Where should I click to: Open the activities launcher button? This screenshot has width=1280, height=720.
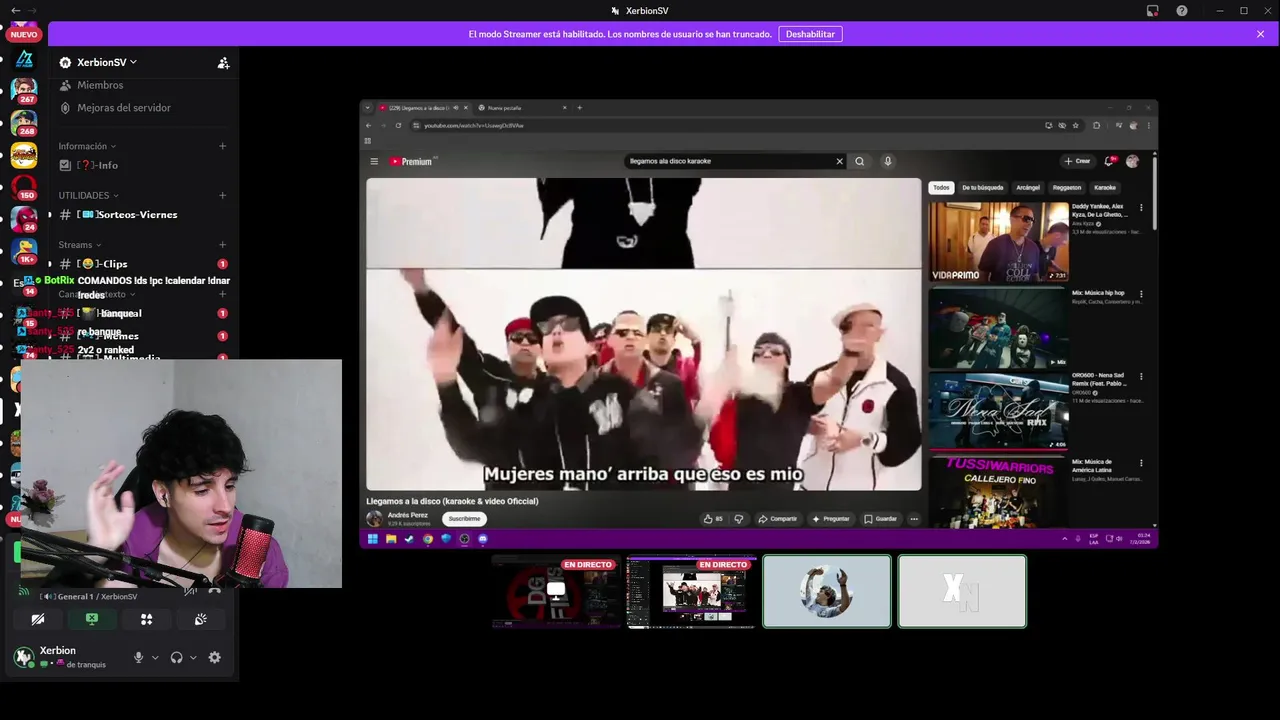tap(146, 619)
